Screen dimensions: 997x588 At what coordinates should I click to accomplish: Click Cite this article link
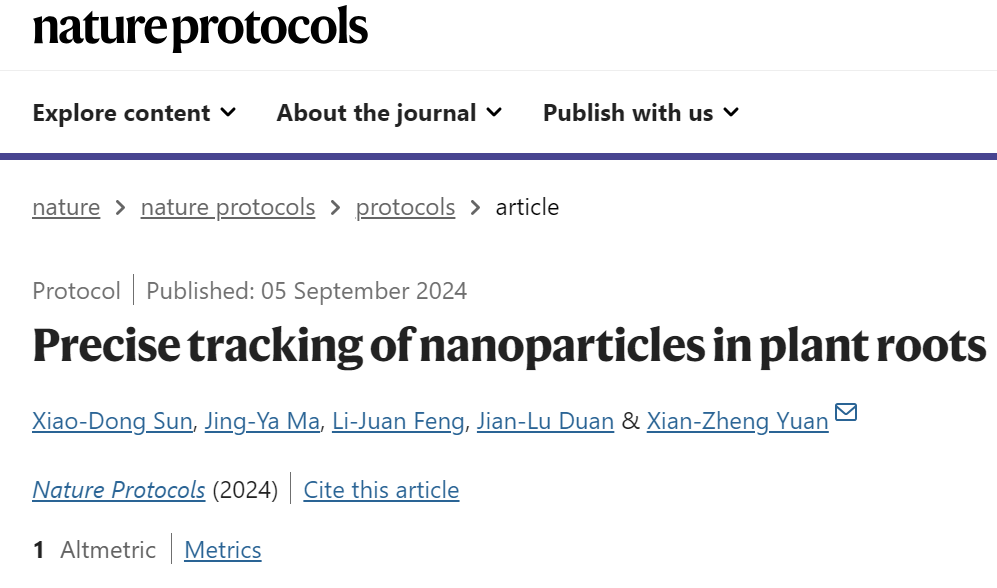click(382, 490)
